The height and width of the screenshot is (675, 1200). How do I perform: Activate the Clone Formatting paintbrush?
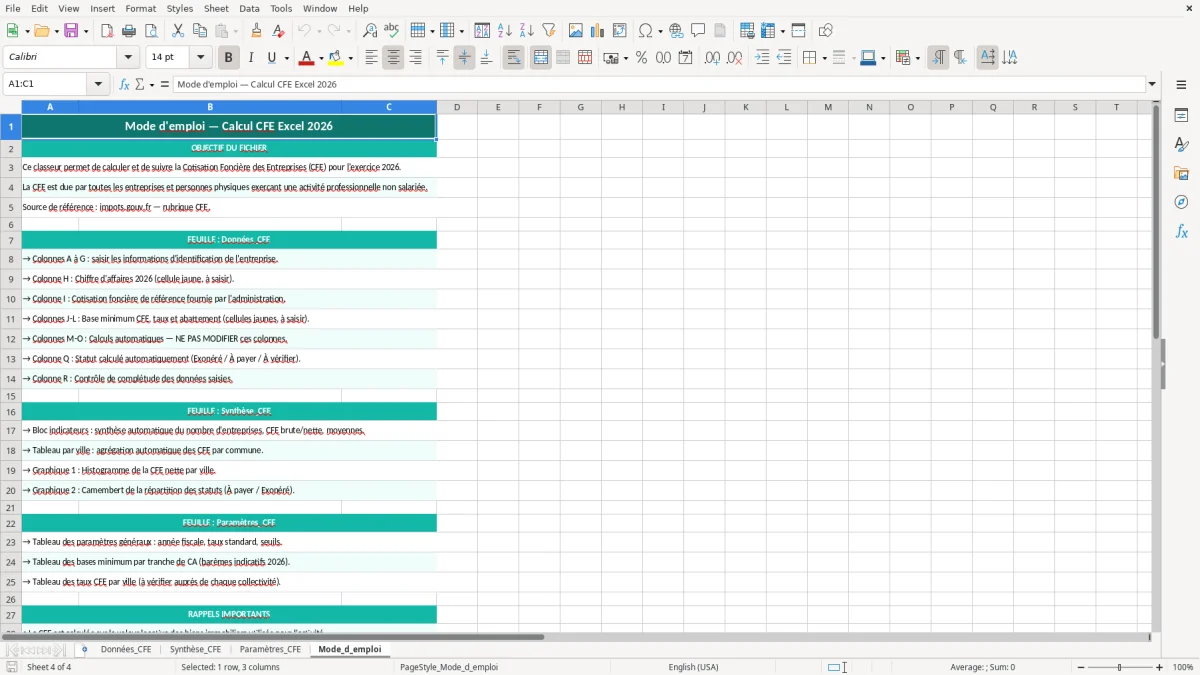point(257,31)
